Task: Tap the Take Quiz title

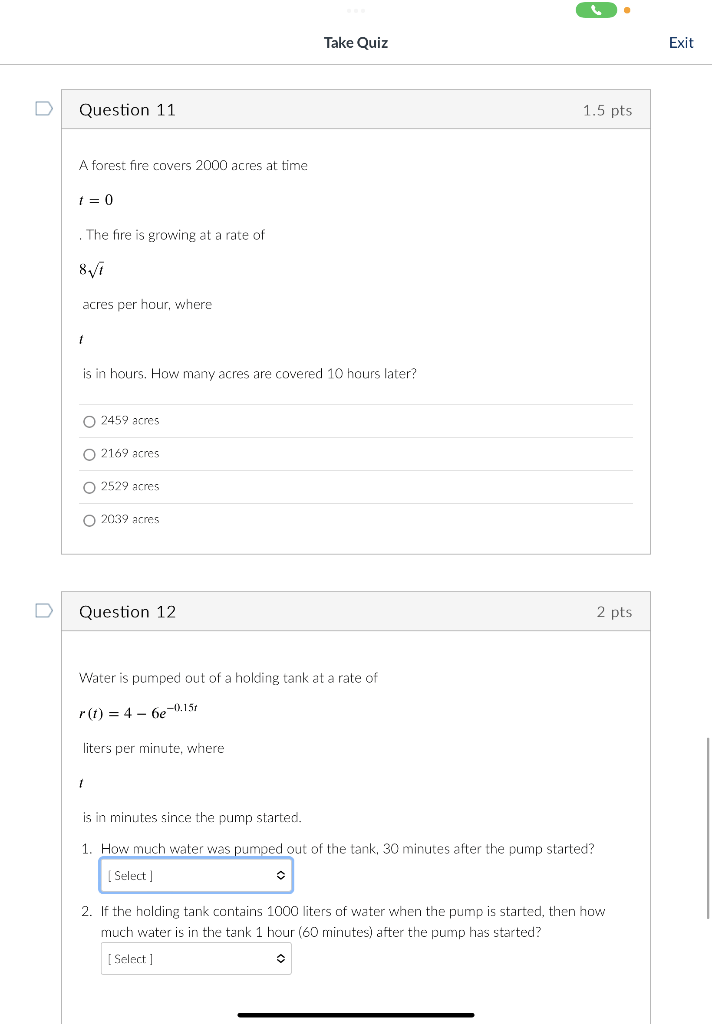Action: coord(356,42)
